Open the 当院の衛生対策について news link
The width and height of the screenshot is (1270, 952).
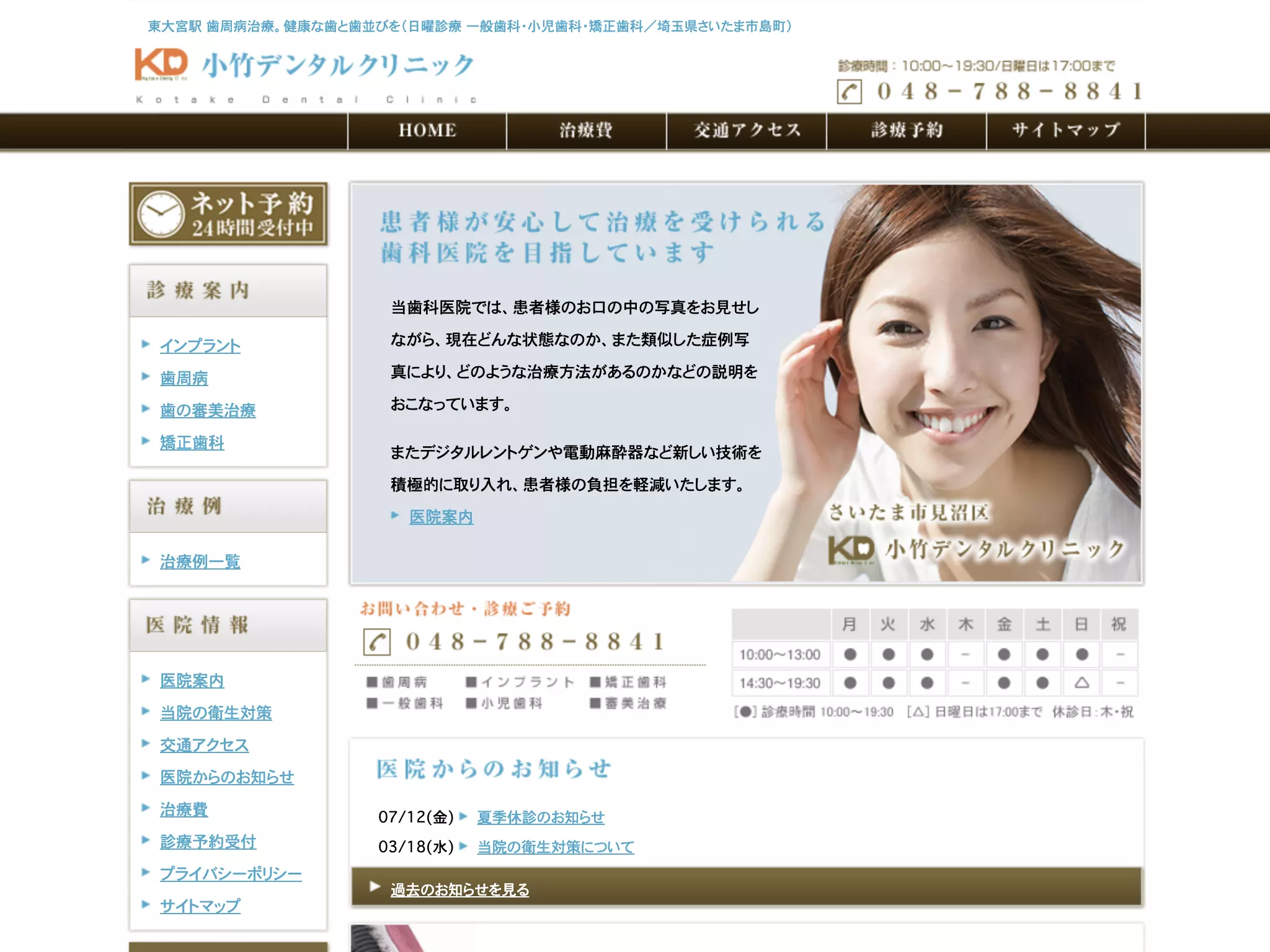[556, 847]
